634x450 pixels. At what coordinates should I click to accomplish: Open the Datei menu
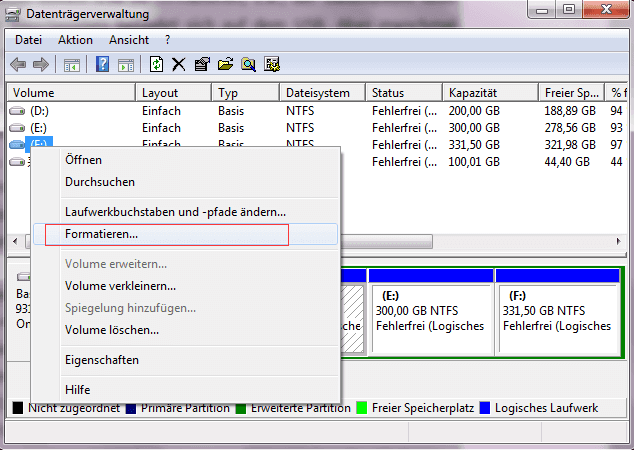pyautogui.click(x=28, y=40)
